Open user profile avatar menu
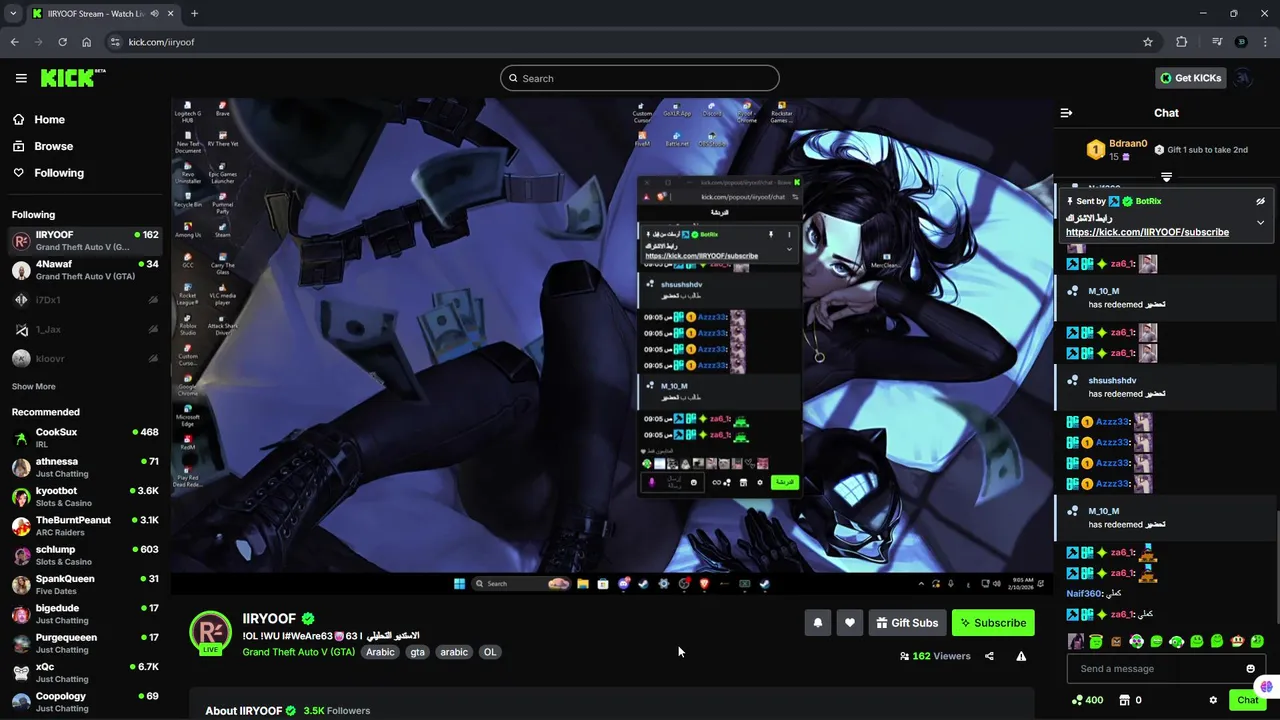The image size is (1280, 720). pyautogui.click(x=1243, y=78)
